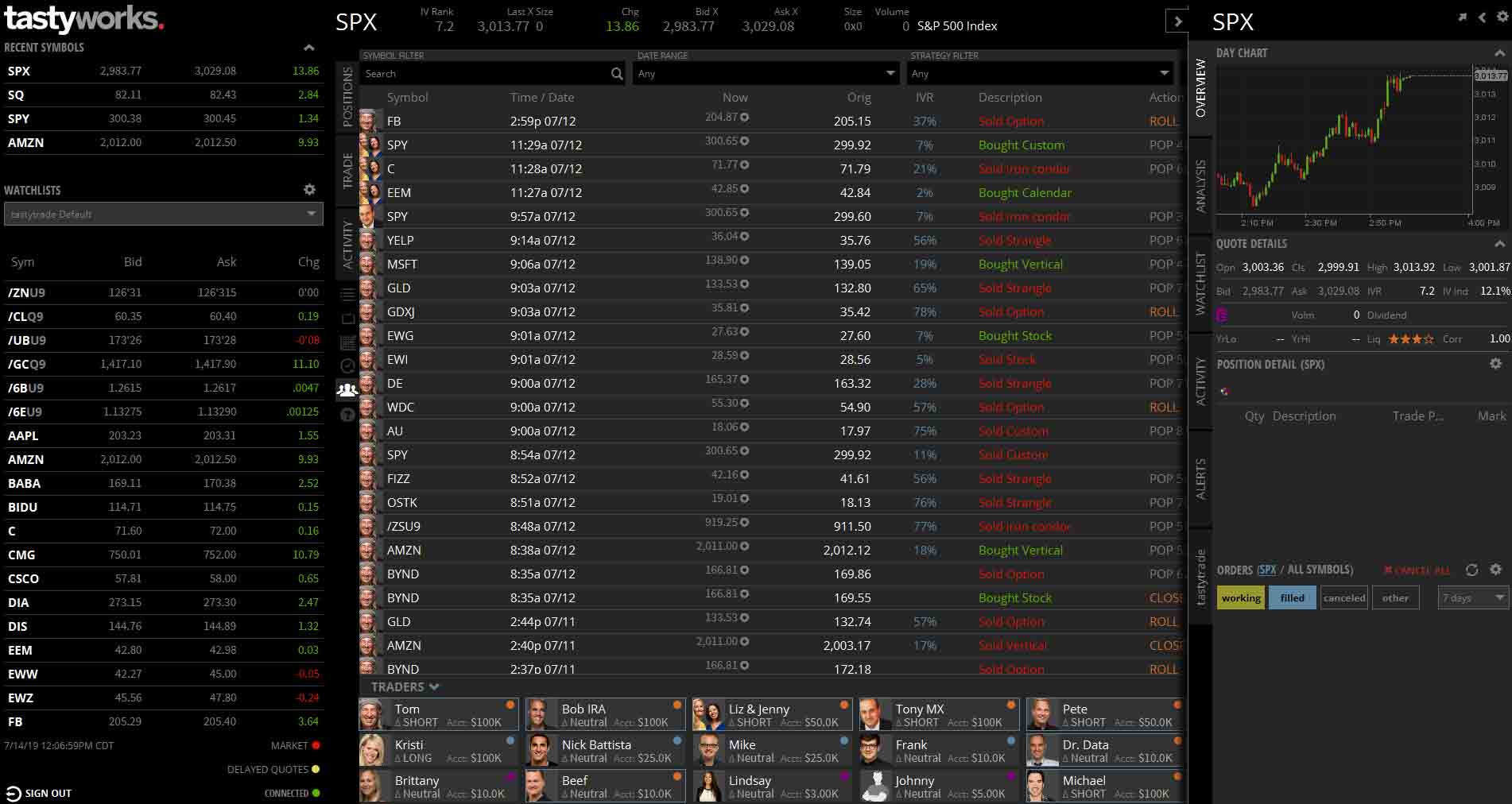Select AAPL row in the watchlist

[x=163, y=435]
